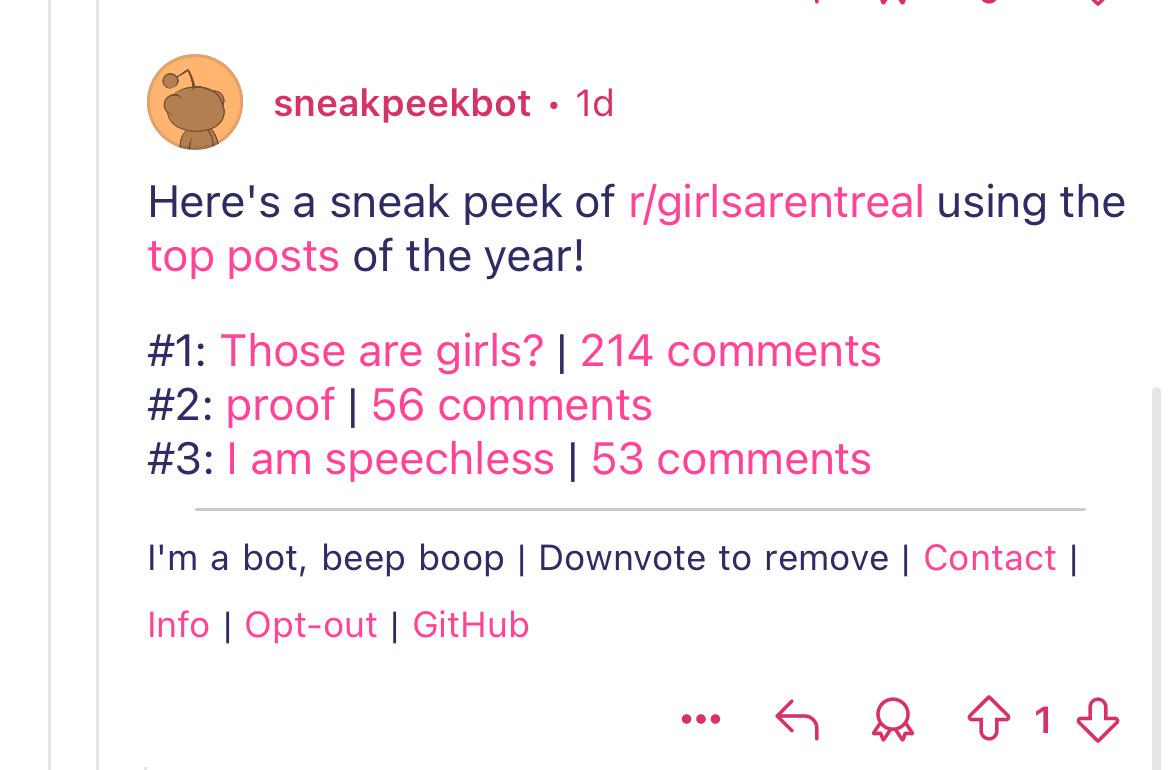The image size is (1170, 770).
Task: View the 214 comments link
Action: [731, 351]
